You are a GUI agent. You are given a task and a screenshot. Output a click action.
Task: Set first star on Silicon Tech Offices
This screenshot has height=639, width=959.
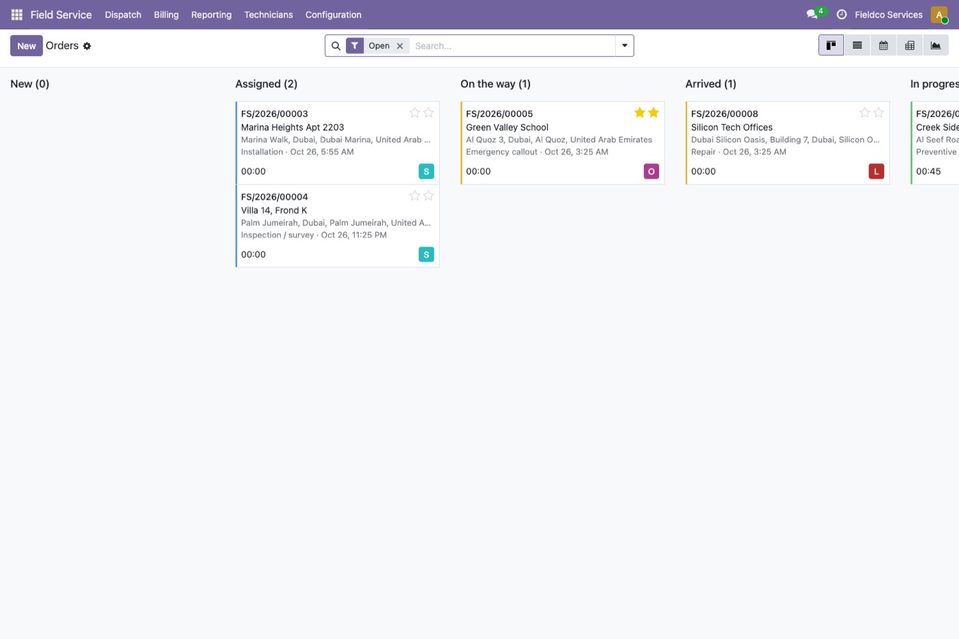click(865, 113)
